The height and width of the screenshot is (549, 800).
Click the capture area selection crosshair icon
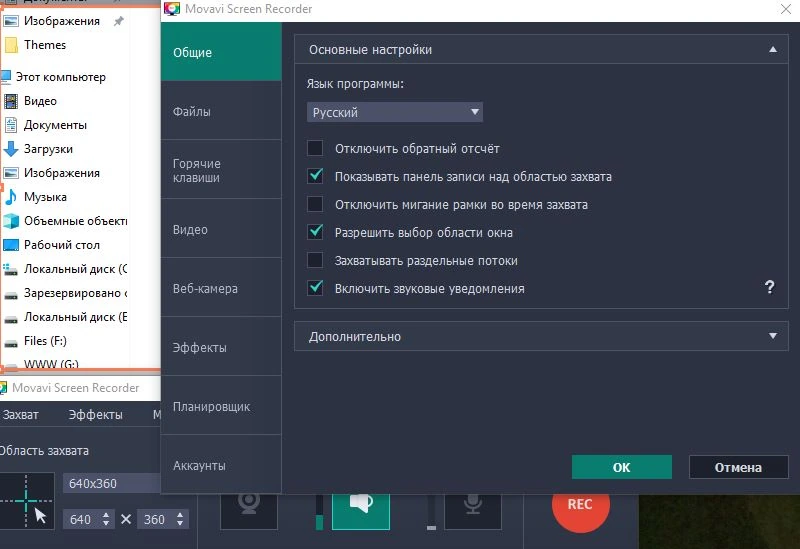pyautogui.click(x=27, y=501)
